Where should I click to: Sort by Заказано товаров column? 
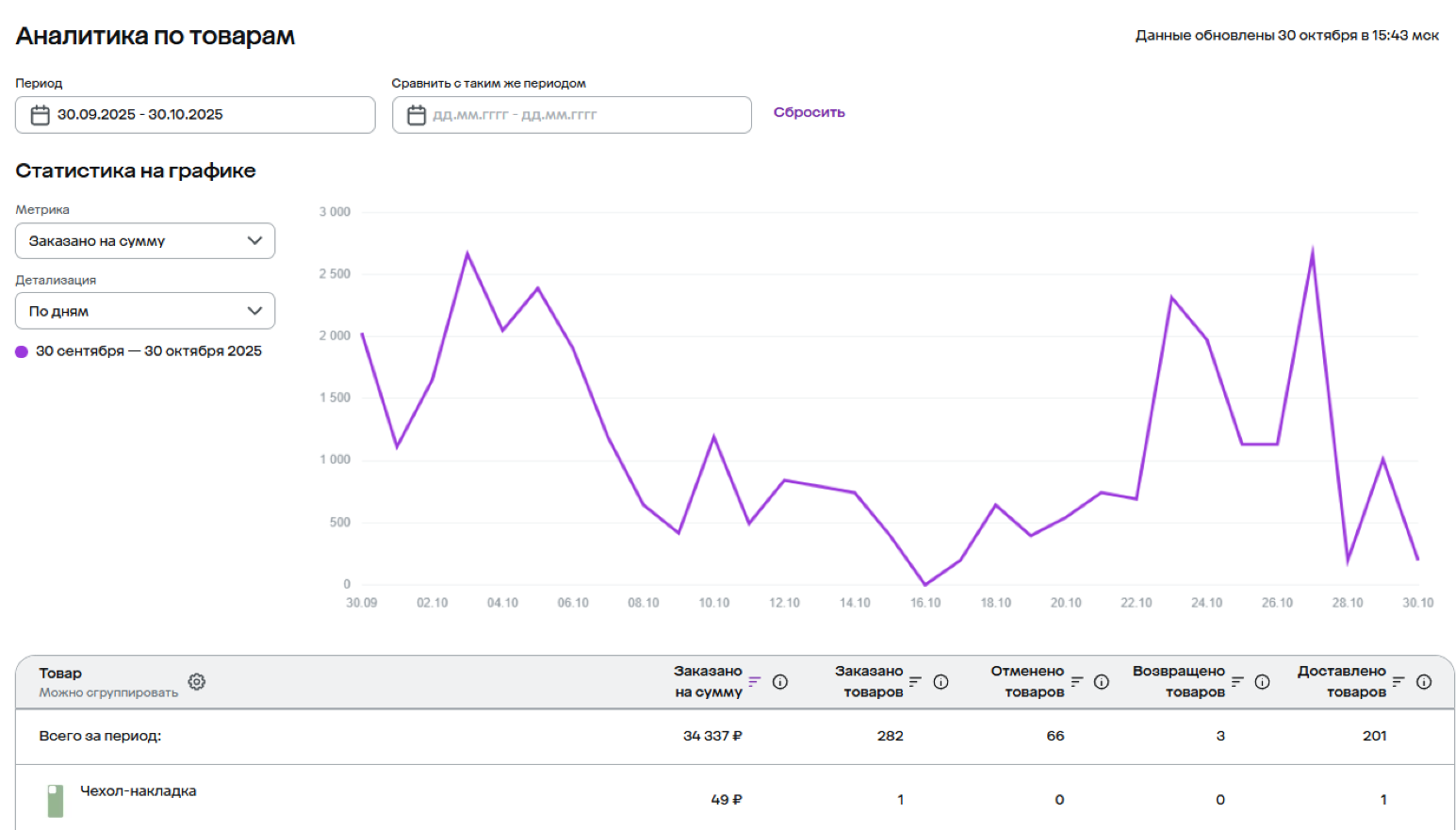[x=914, y=681]
